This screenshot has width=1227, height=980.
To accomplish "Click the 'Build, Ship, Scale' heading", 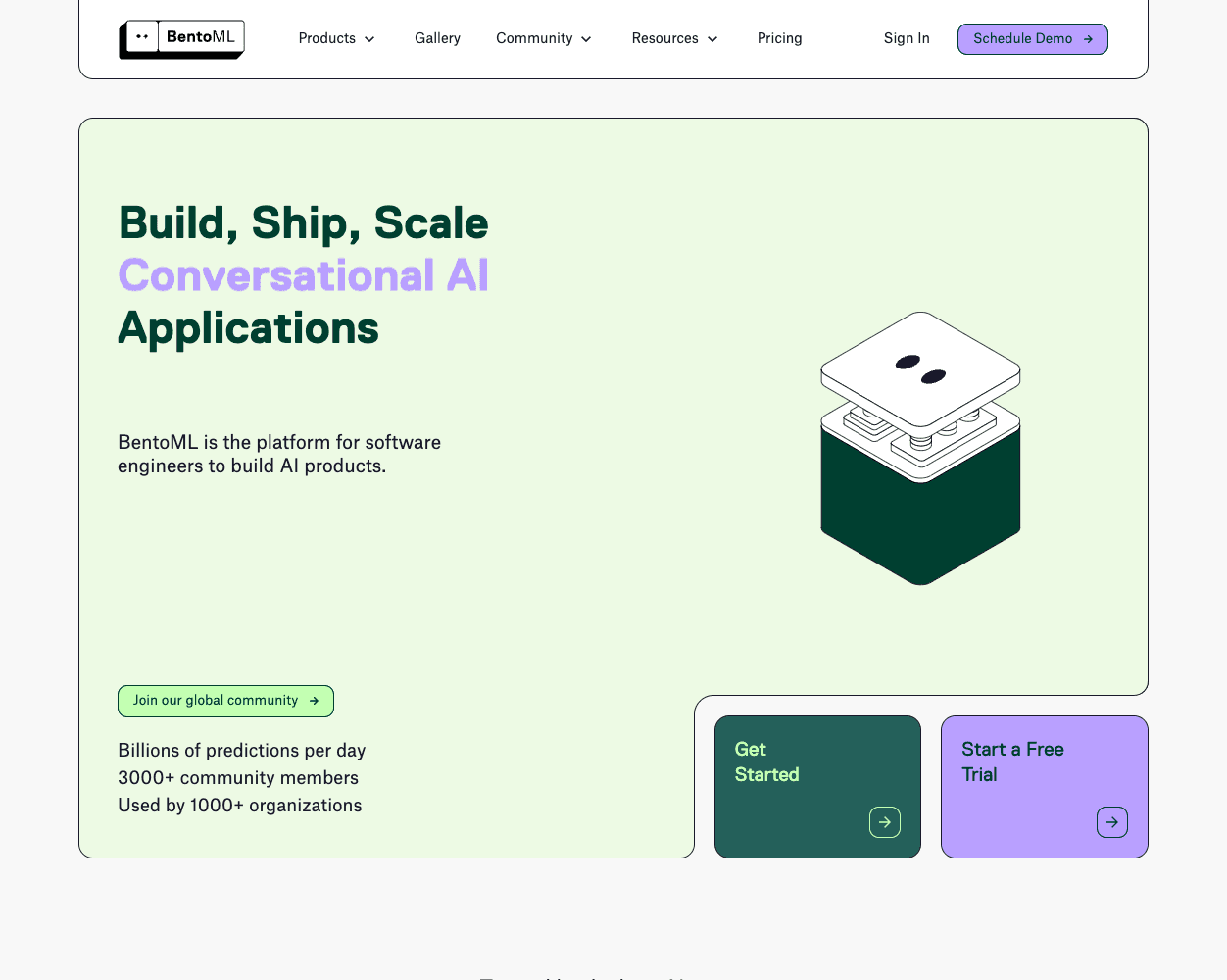I will pyautogui.click(x=303, y=222).
